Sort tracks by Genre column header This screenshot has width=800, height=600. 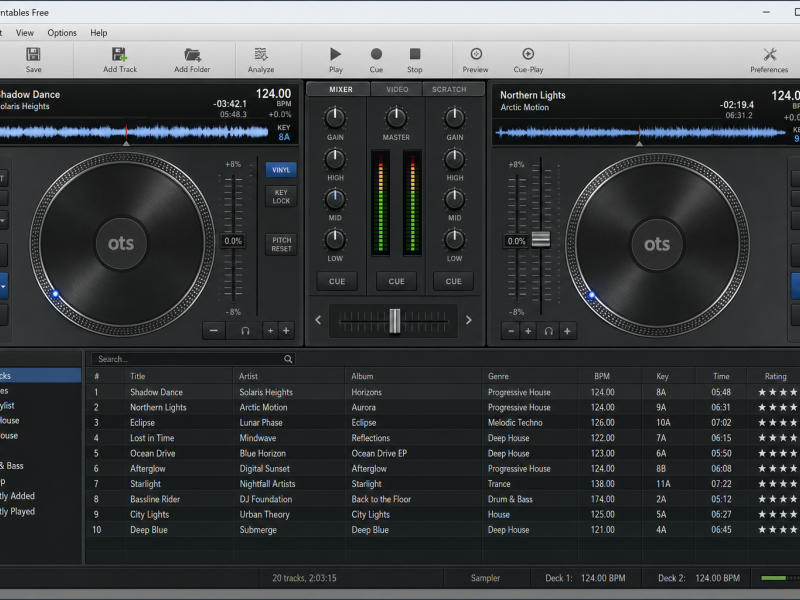[x=498, y=377]
